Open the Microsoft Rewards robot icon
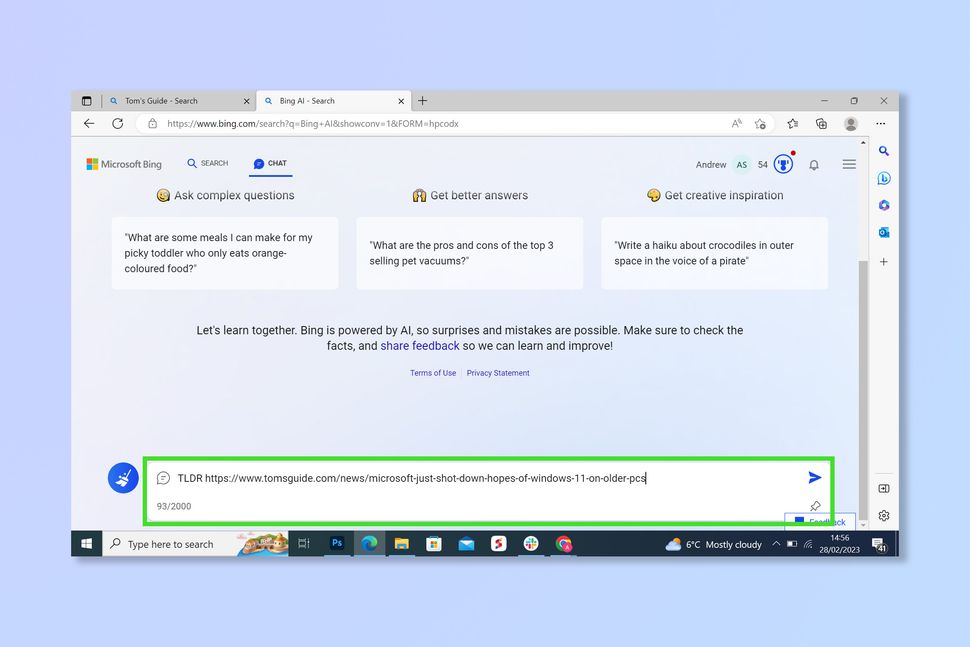Image resolution: width=970 pixels, height=647 pixels. click(783, 163)
